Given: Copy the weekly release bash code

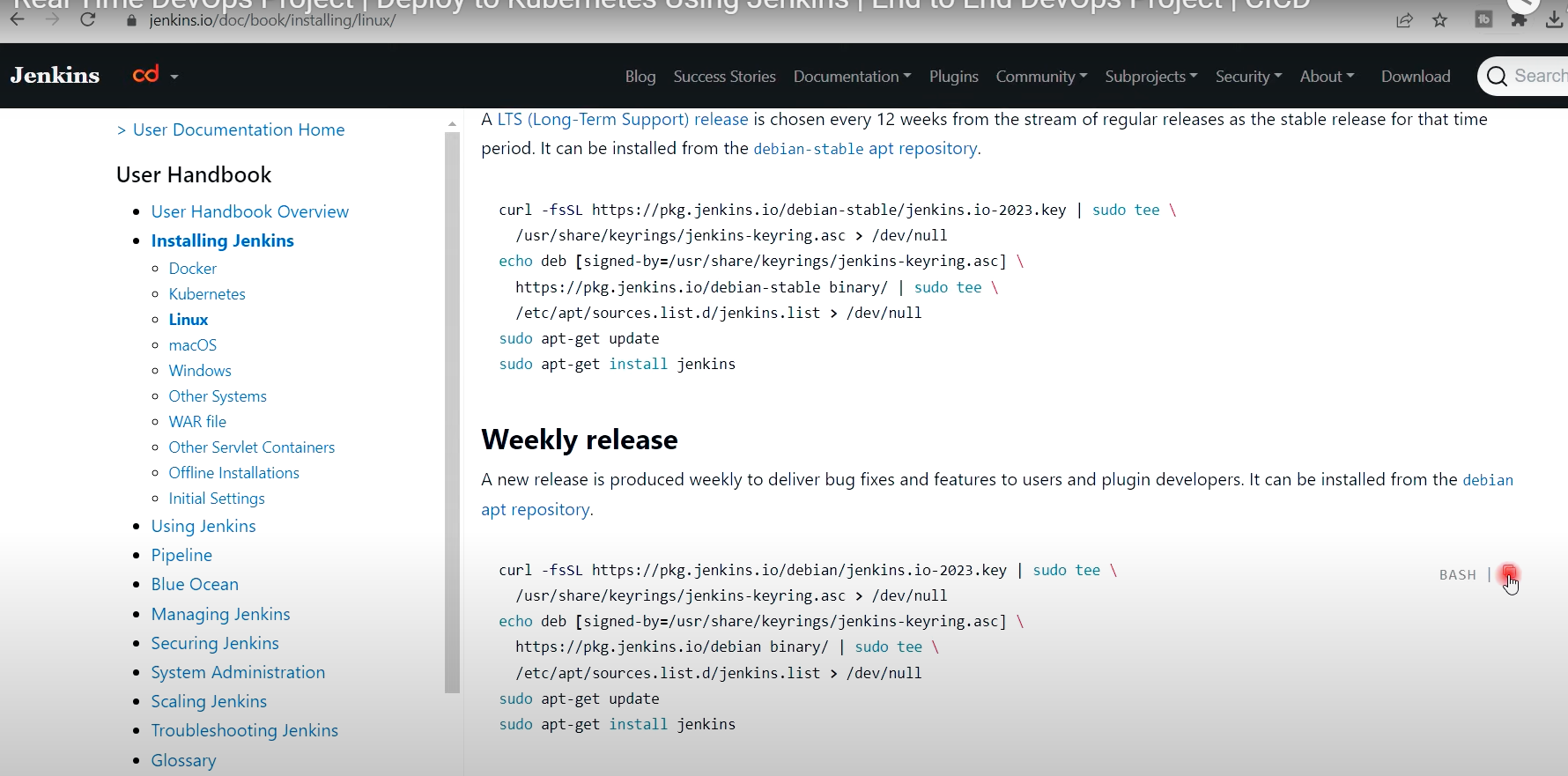Looking at the screenshot, I should tap(1509, 573).
